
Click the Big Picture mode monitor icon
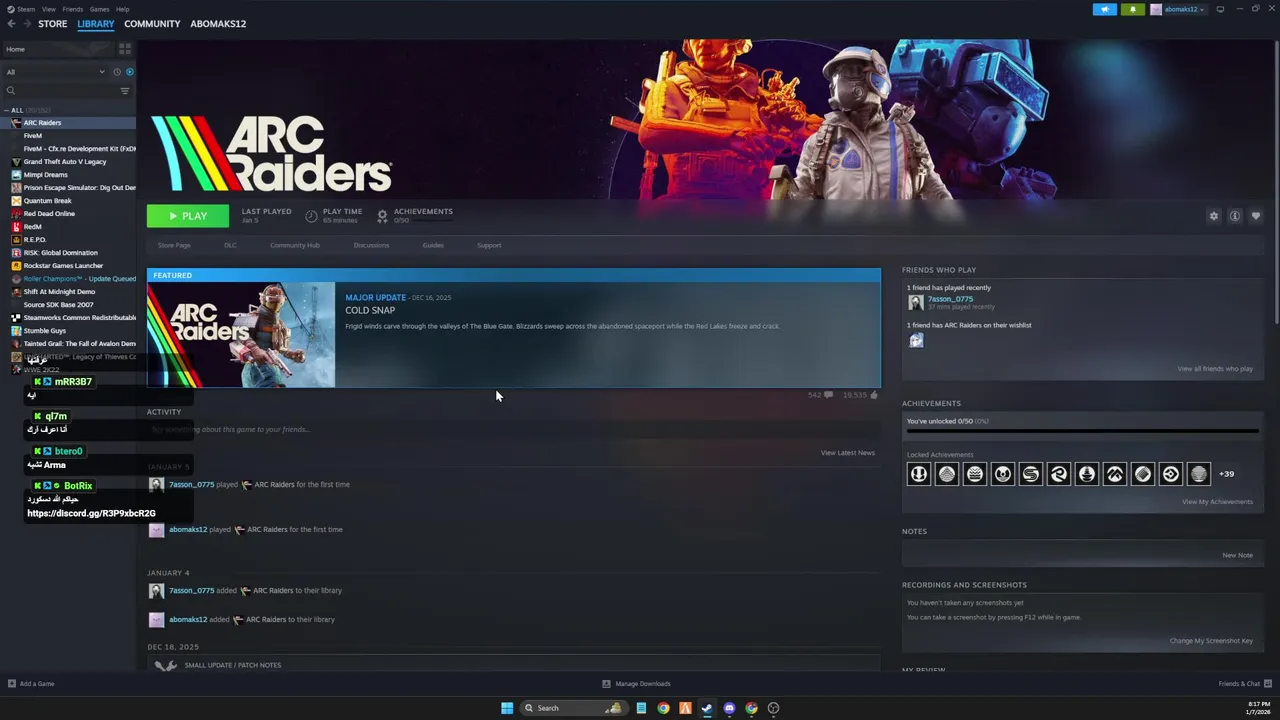pyautogui.click(x=1220, y=9)
